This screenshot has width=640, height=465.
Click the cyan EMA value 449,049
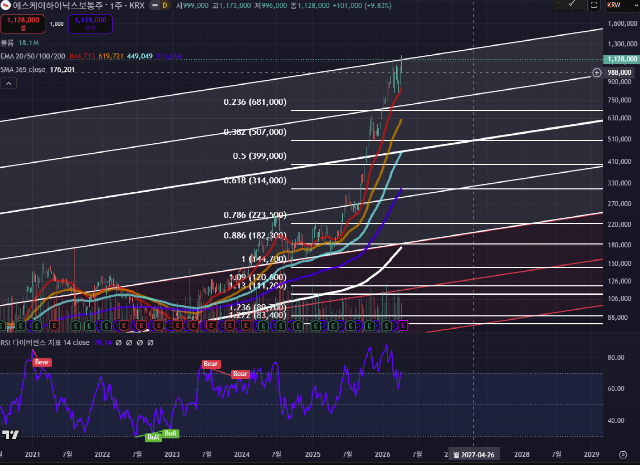[x=140, y=56]
